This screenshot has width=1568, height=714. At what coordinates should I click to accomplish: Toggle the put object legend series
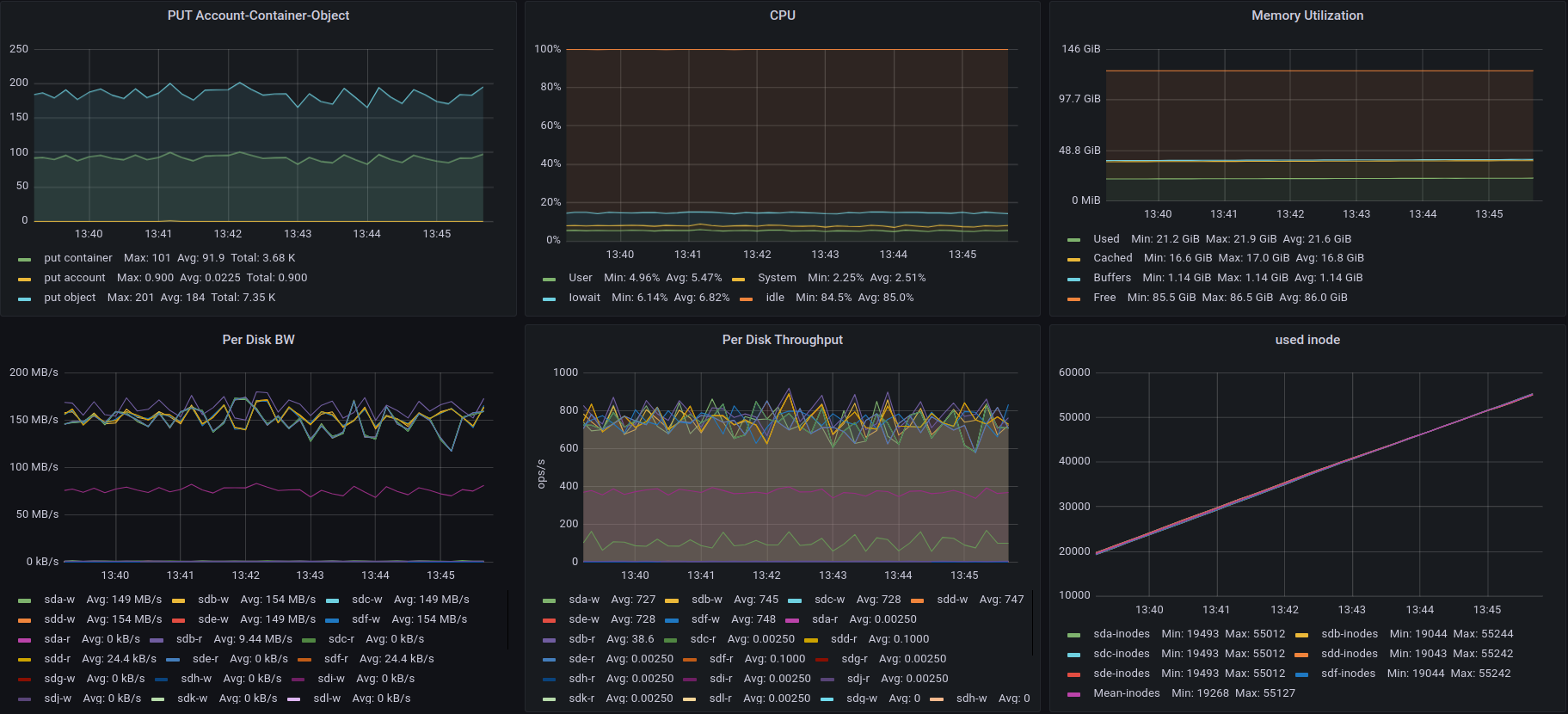point(70,298)
